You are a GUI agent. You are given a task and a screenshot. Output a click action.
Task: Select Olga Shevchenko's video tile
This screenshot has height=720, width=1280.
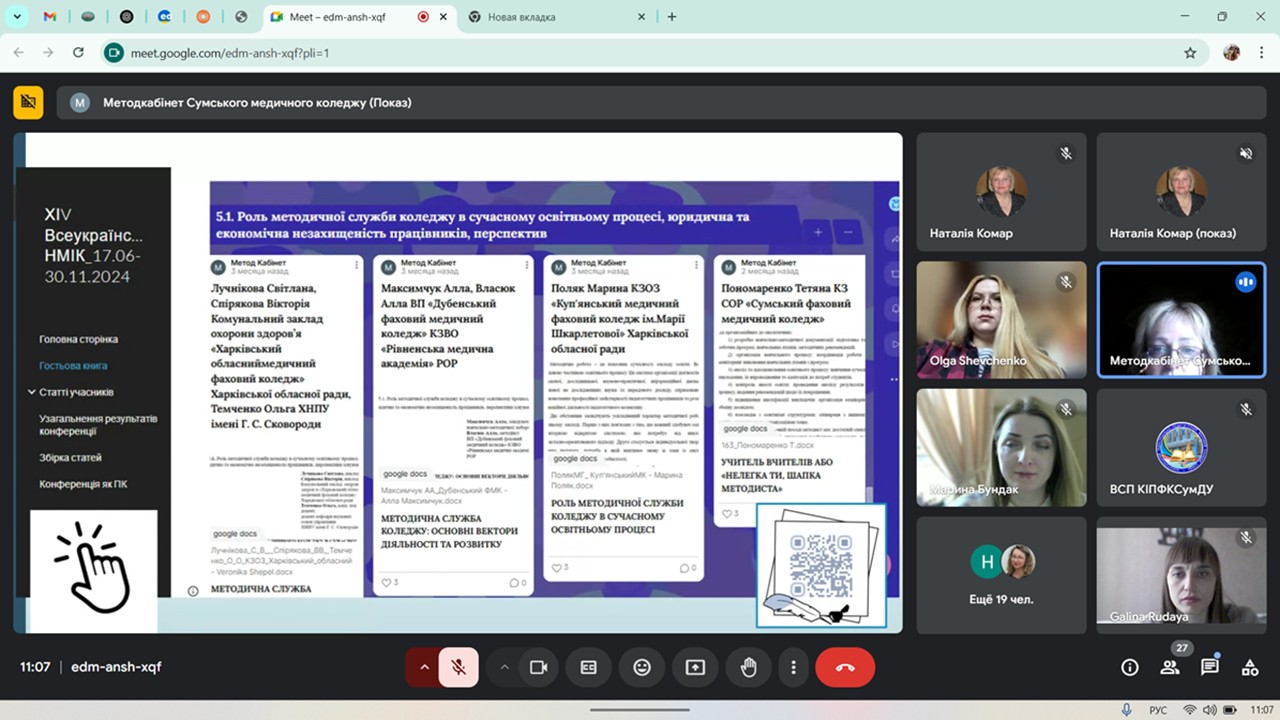pyautogui.click(x=1001, y=319)
